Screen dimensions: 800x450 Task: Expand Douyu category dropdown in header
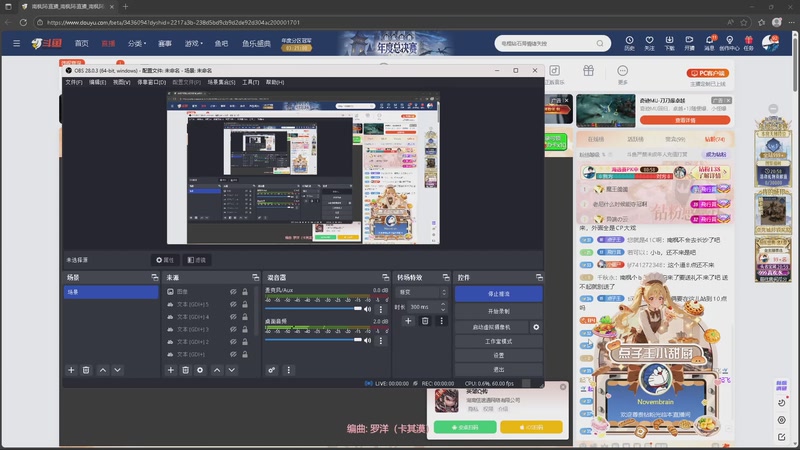(137, 43)
